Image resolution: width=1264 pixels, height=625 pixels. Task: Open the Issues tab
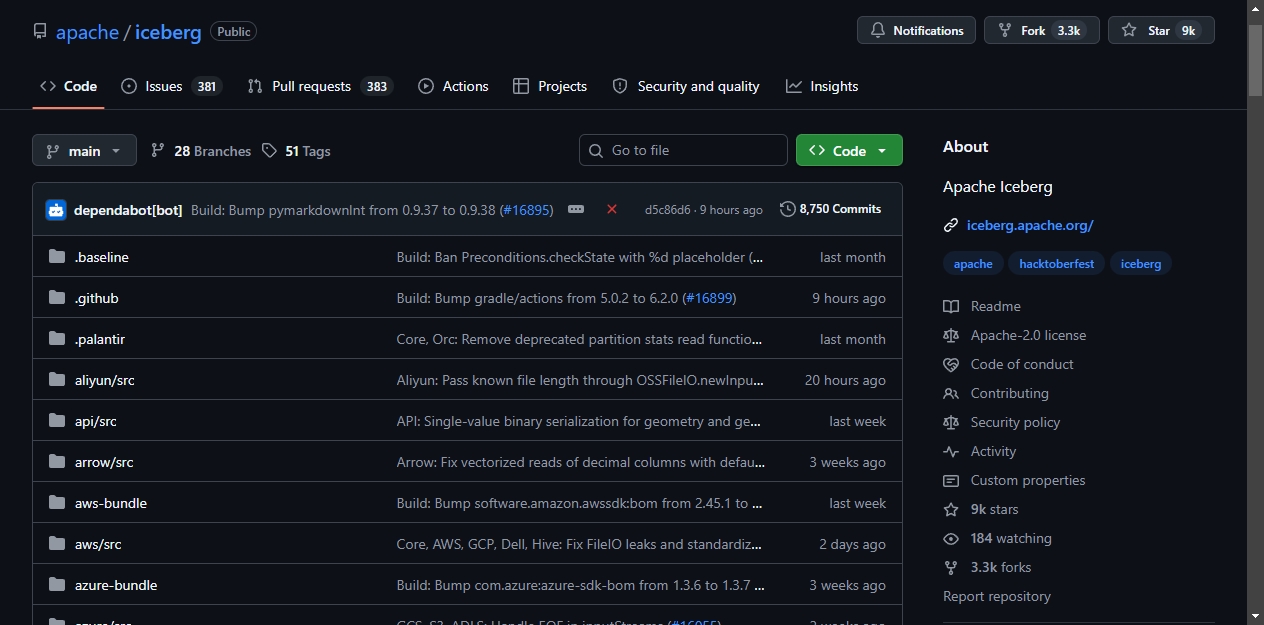[x=171, y=86]
